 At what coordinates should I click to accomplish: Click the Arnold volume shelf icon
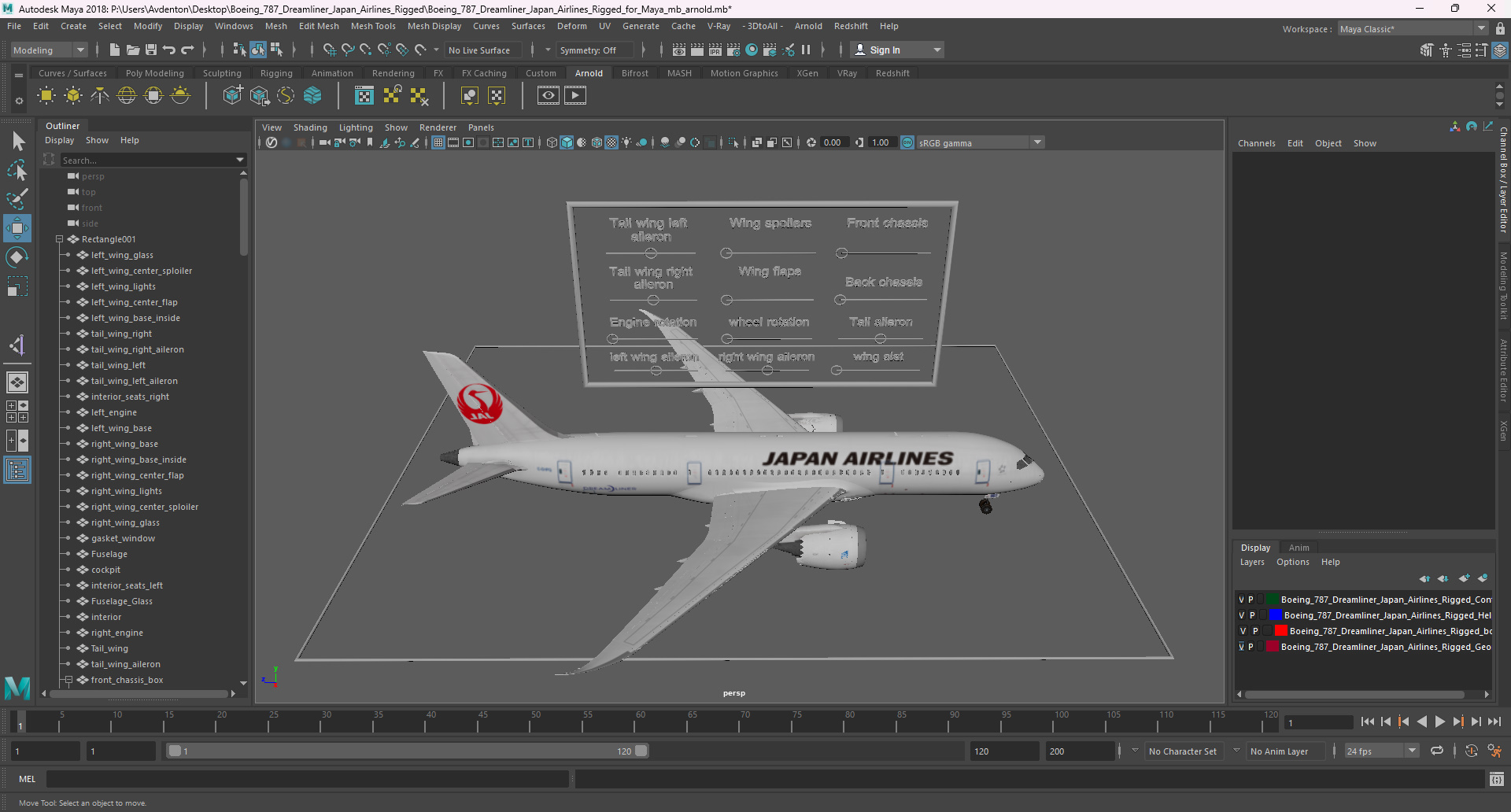pos(312,96)
